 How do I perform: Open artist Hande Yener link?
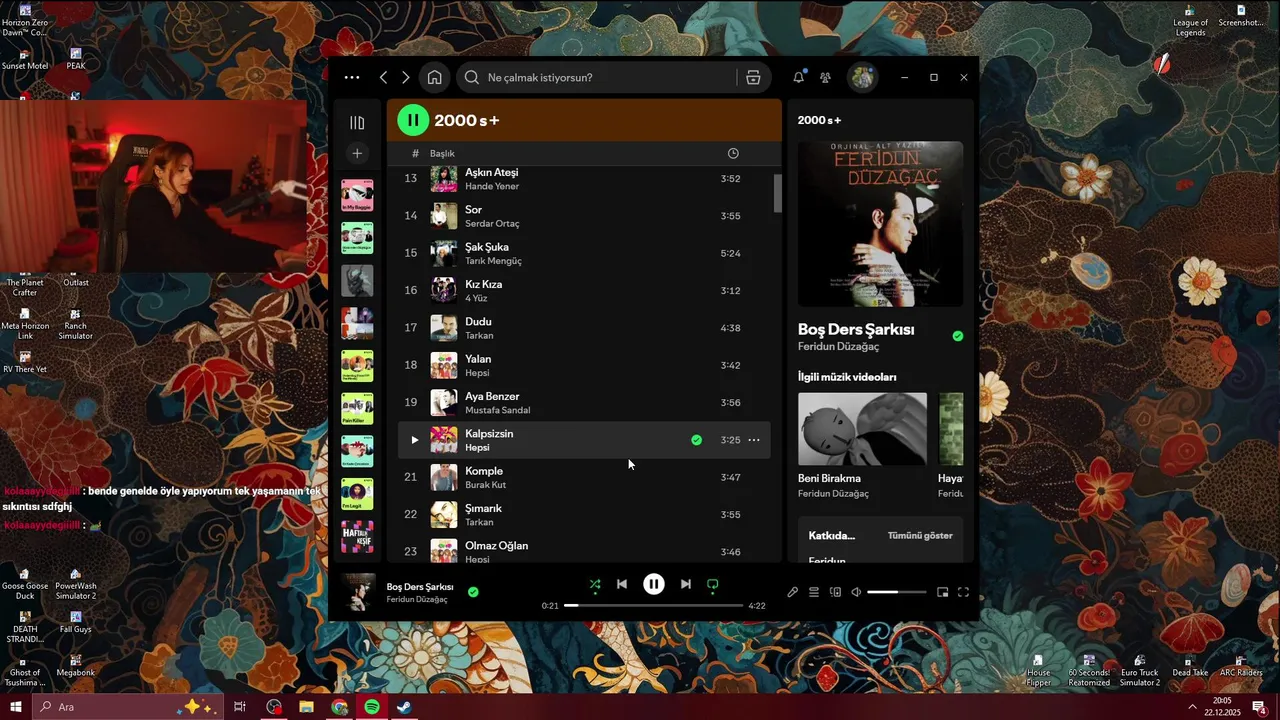[492, 186]
